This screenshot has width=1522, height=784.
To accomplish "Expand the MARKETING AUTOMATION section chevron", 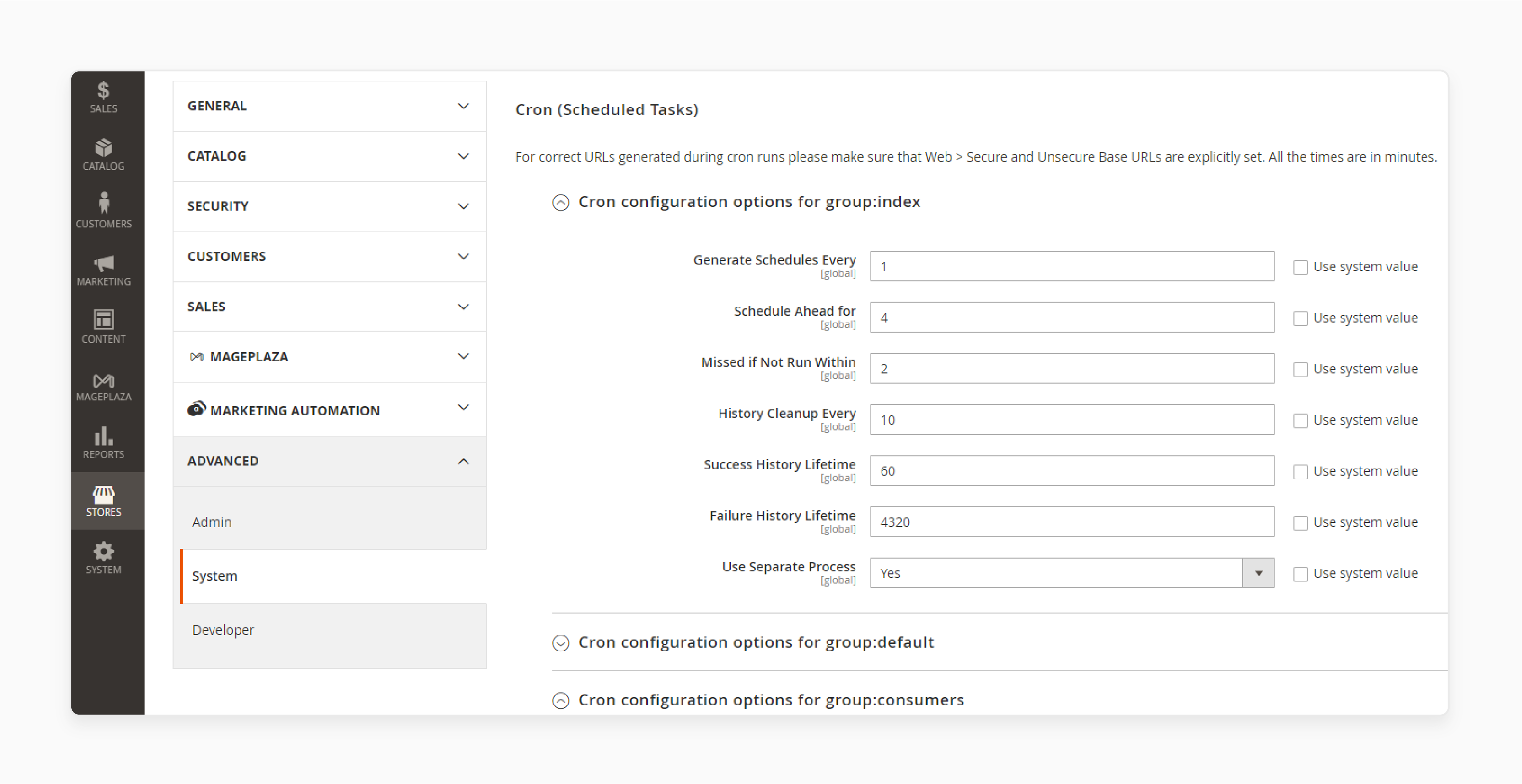I will (x=464, y=408).
